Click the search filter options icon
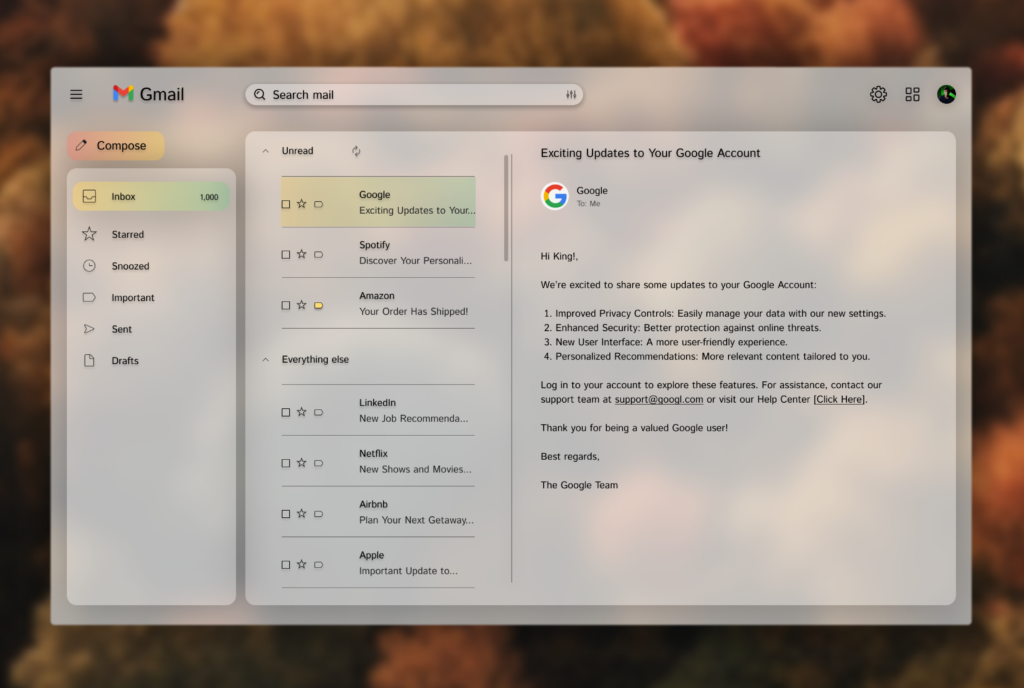The image size is (1024, 688). (x=571, y=95)
